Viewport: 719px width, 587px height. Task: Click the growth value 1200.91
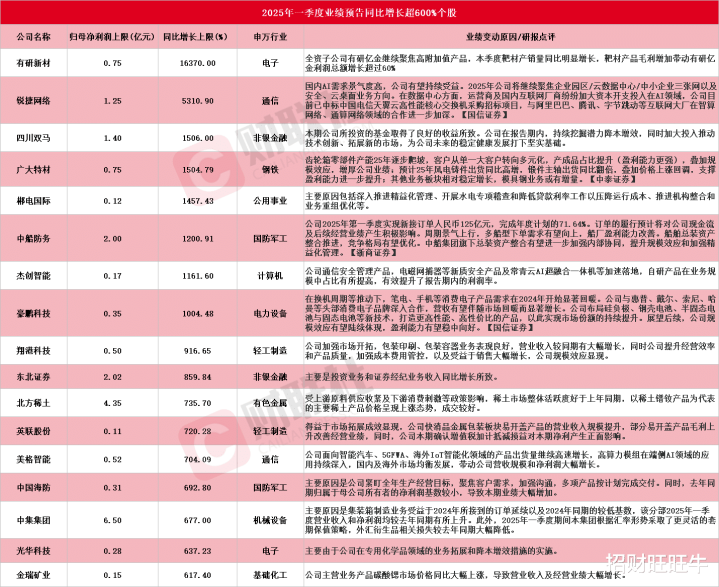tap(198, 238)
